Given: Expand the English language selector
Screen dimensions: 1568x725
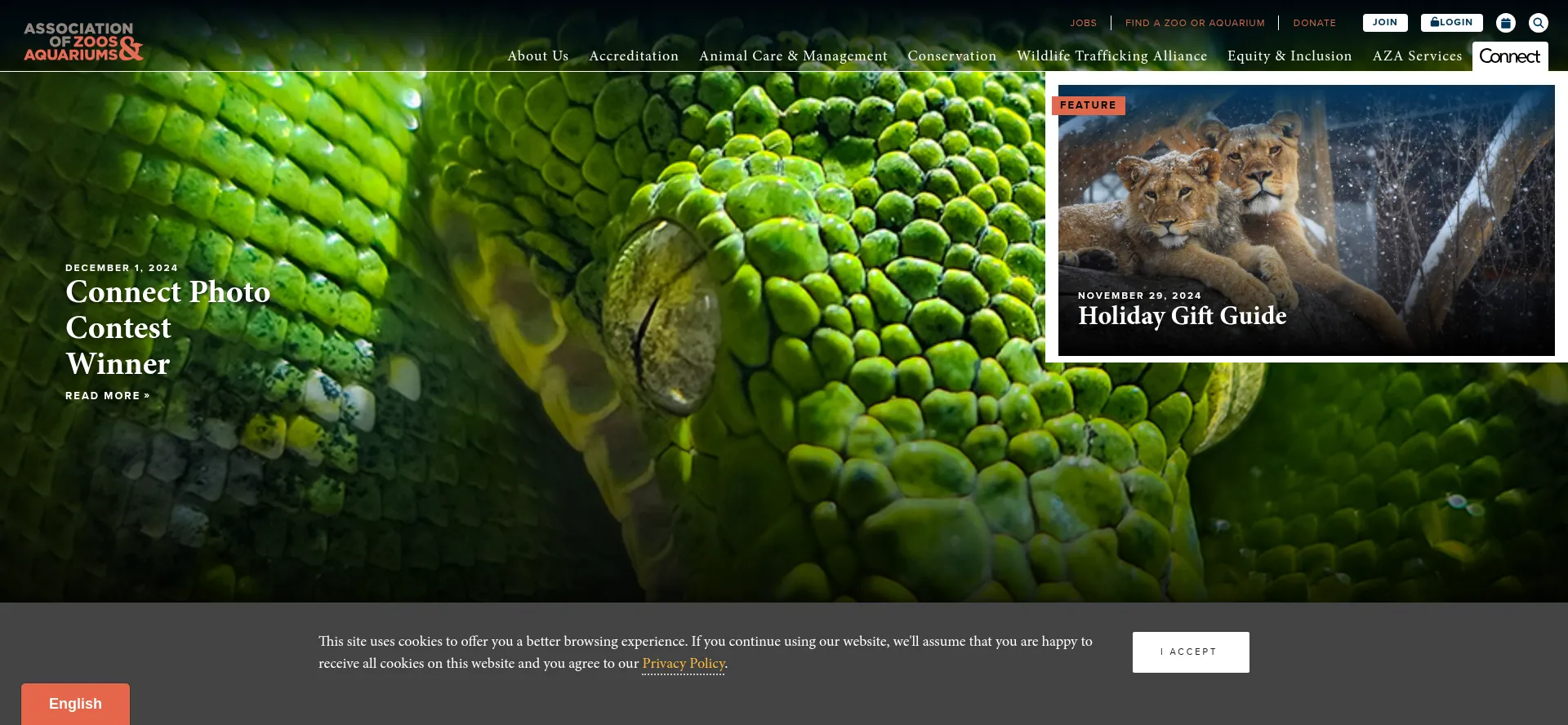Looking at the screenshot, I should [x=75, y=704].
